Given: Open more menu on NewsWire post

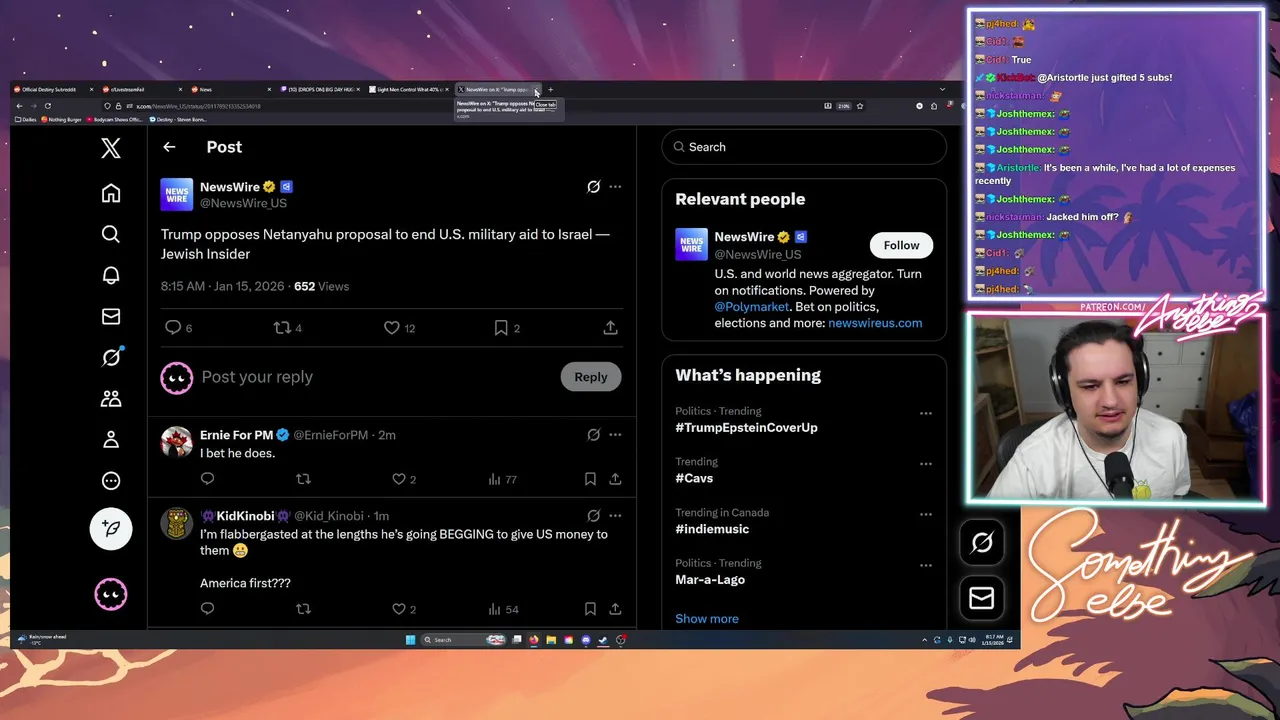Looking at the screenshot, I should click(x=615, y=187).
